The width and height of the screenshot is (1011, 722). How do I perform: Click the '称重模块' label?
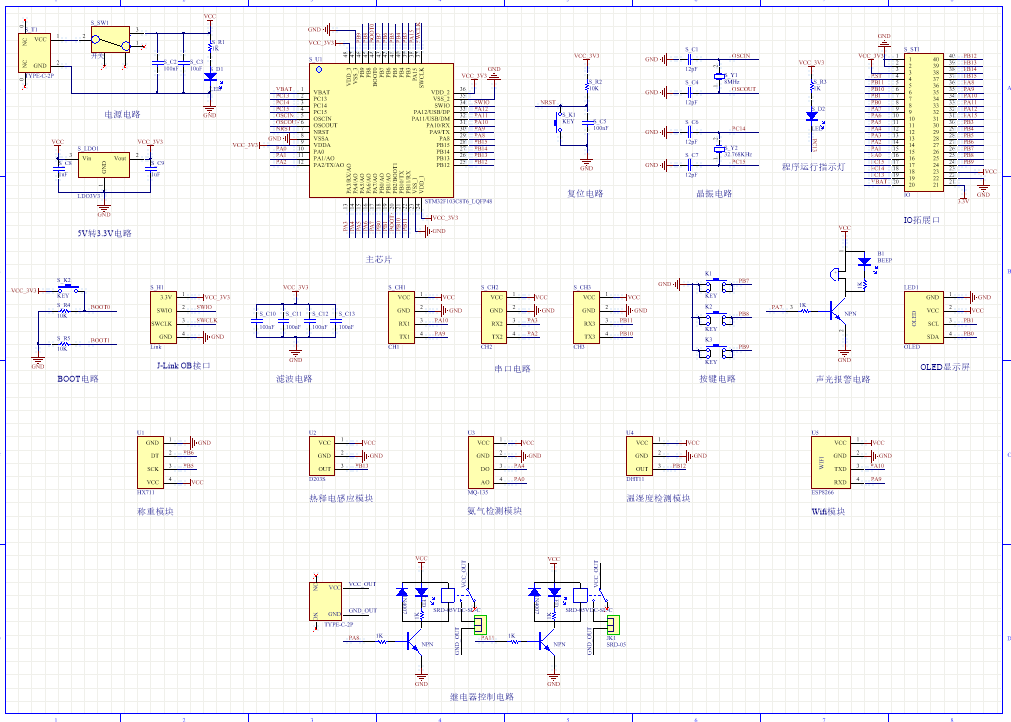155,511
